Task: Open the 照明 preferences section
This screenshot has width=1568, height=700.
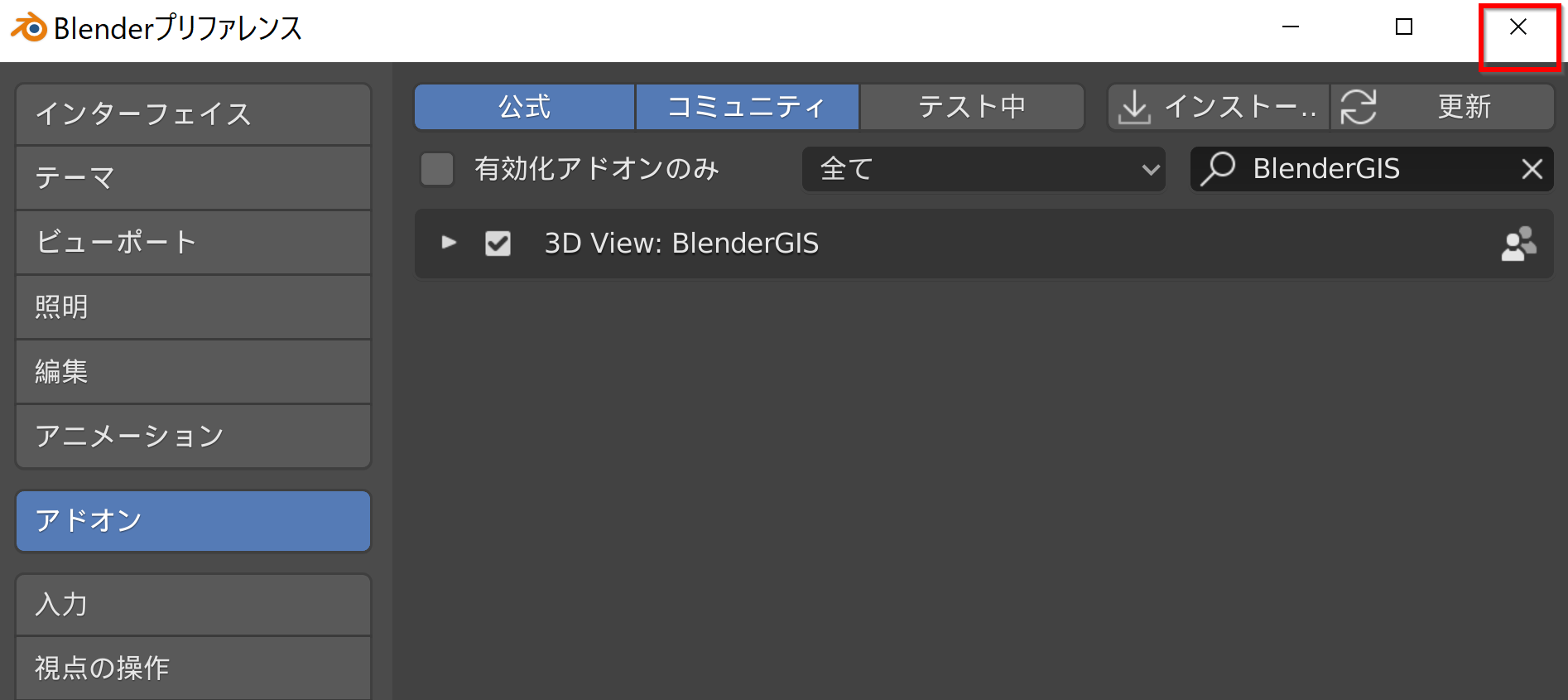Action: pyautogui.click(x=193, y=307)
